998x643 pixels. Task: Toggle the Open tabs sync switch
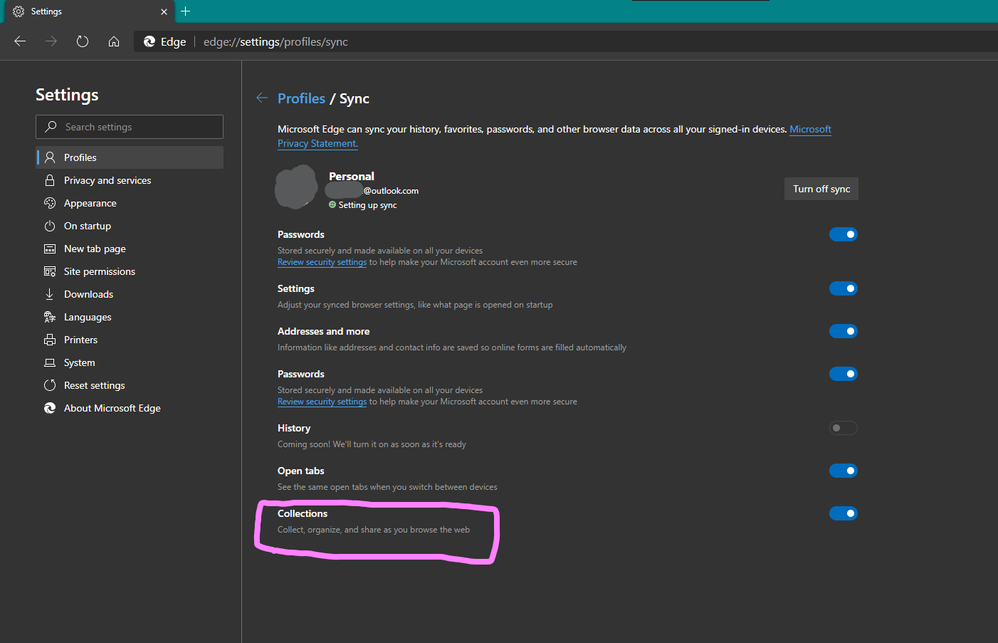click(x=843, y=470)
